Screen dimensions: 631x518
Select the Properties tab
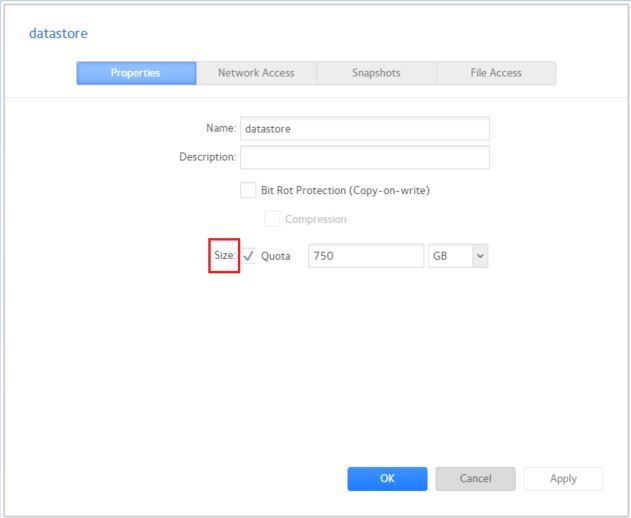click(x=137, y=73)
